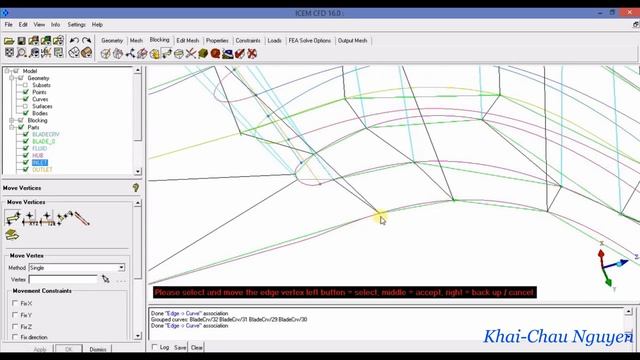The height and width of the screenshot is (360, 640).
Task: Select the Edit Block tool
Action: 142,53
